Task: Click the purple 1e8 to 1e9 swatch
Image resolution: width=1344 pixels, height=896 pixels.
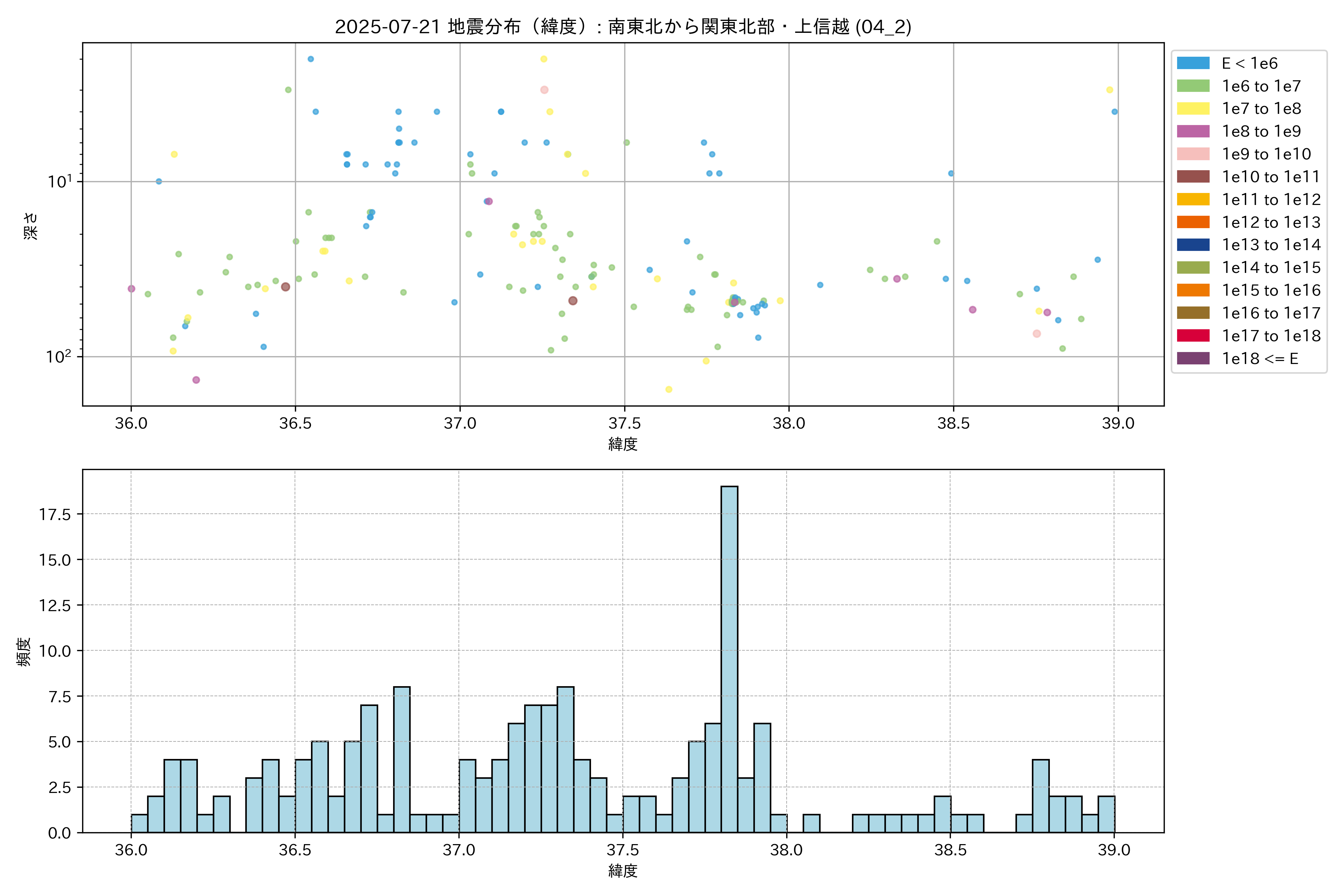Action: [1193, 131]
